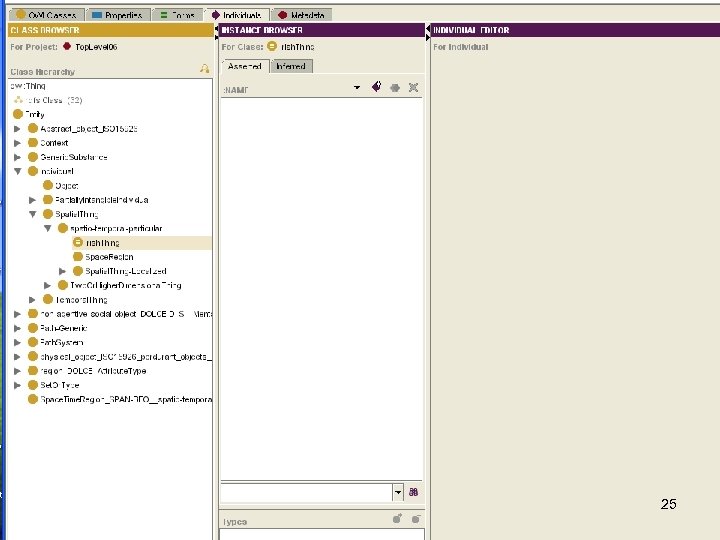Expand the Context node

[x=17, y=143]
